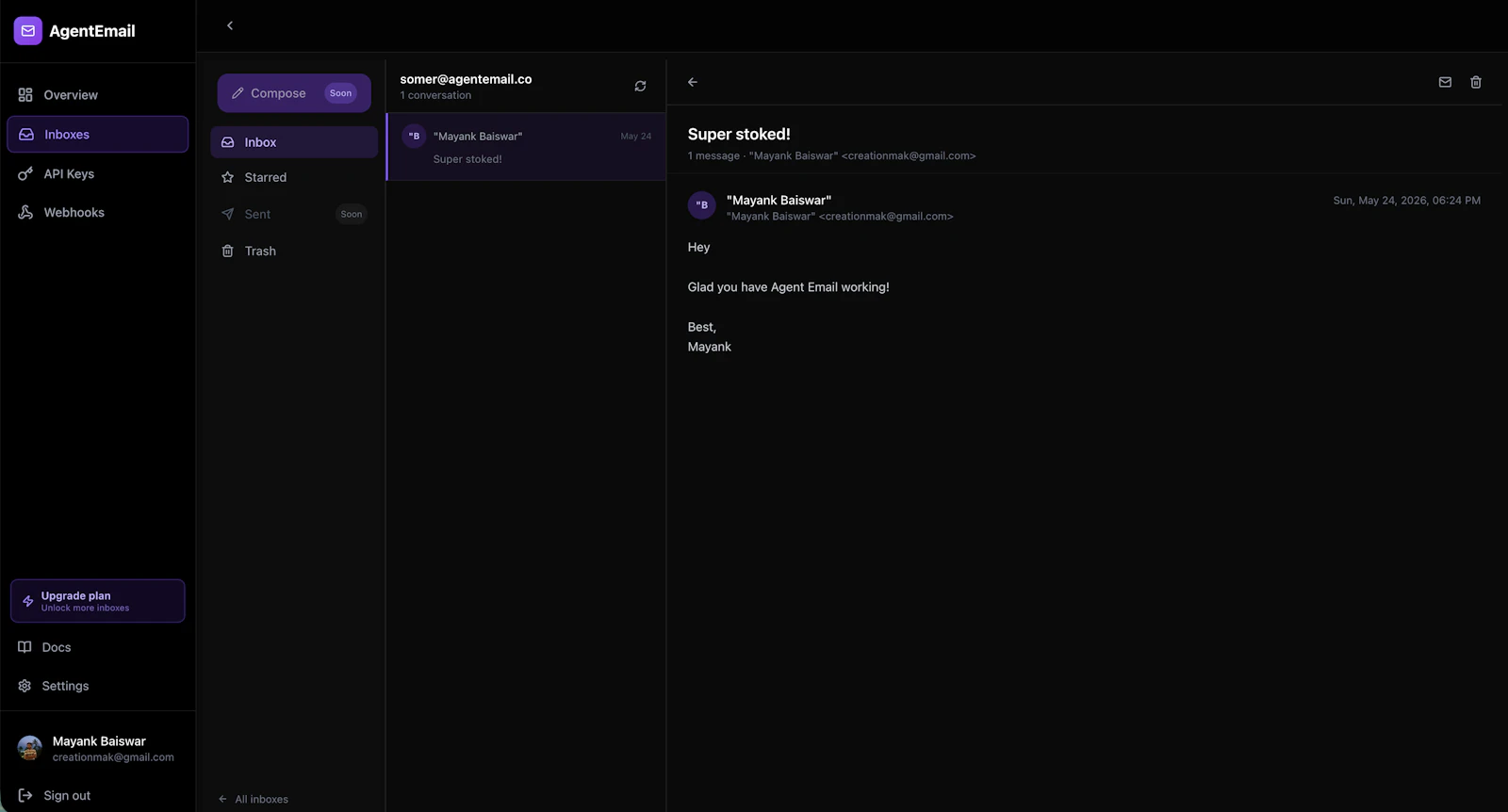The height and width of the screenshot is (812, 1508).
Task: Click the "Glad you have Agent Email working!" text
Action: pos(788,287)
